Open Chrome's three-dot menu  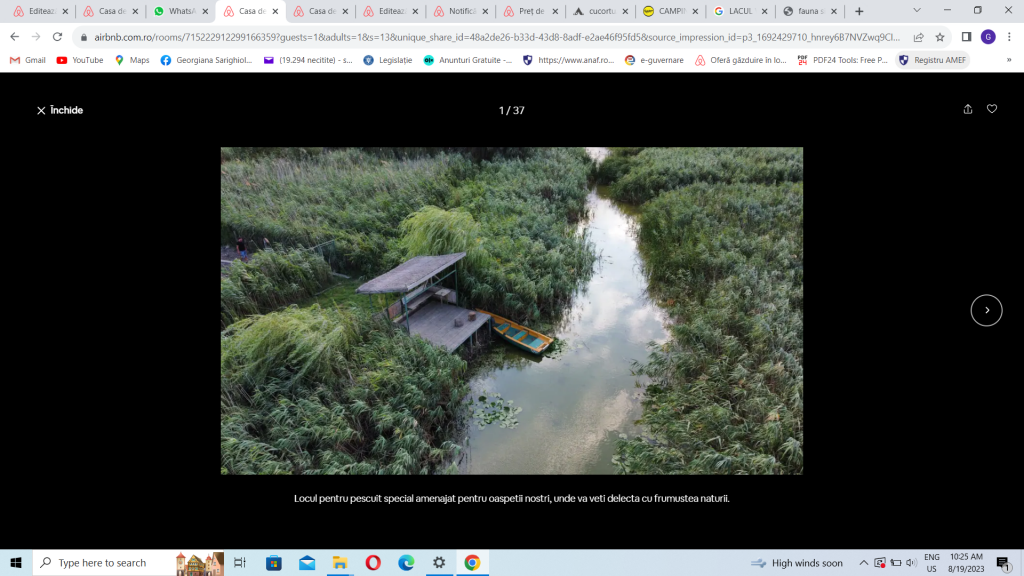click(x=1010, y=37)
